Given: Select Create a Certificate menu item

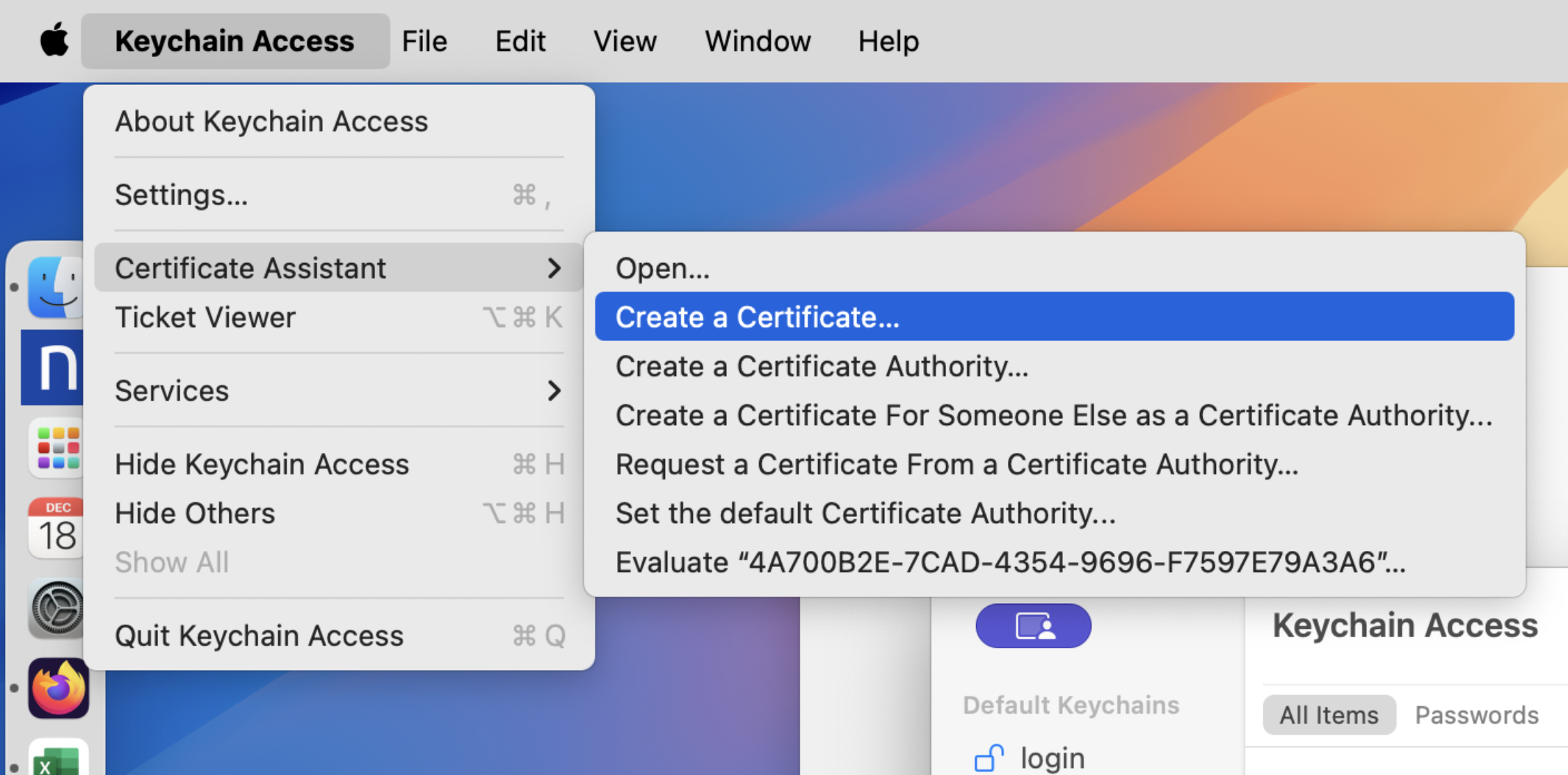Looking at the screenshot, I should (x=757, y=317).
